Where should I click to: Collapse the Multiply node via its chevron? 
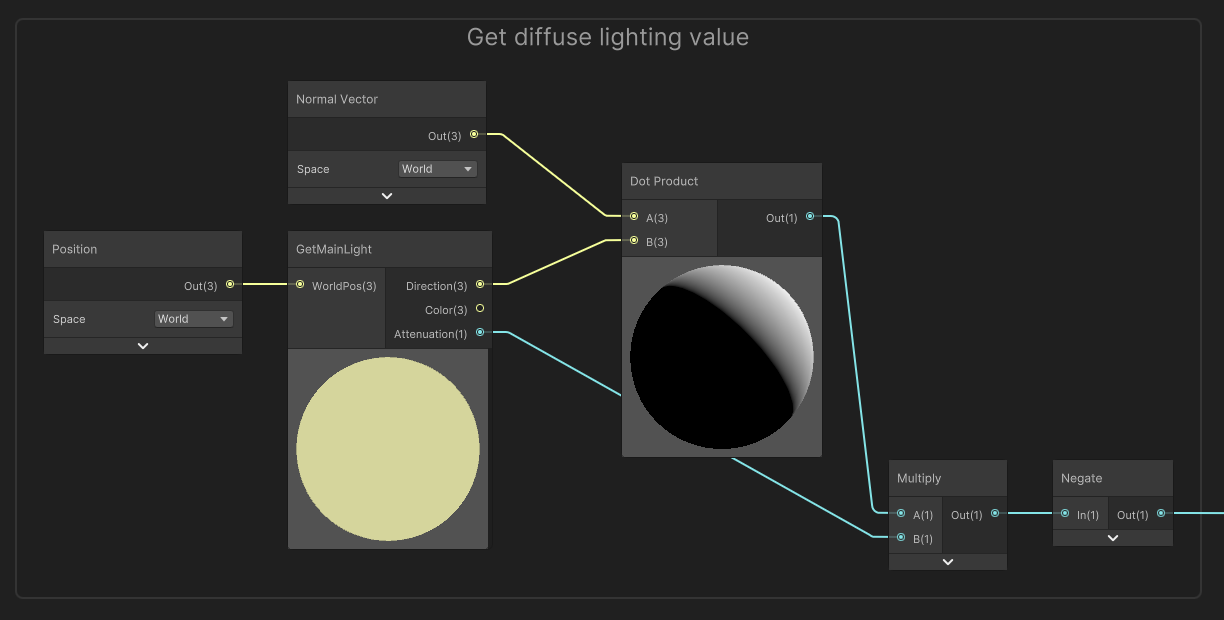pyautogui.click(x=947, y=561)
